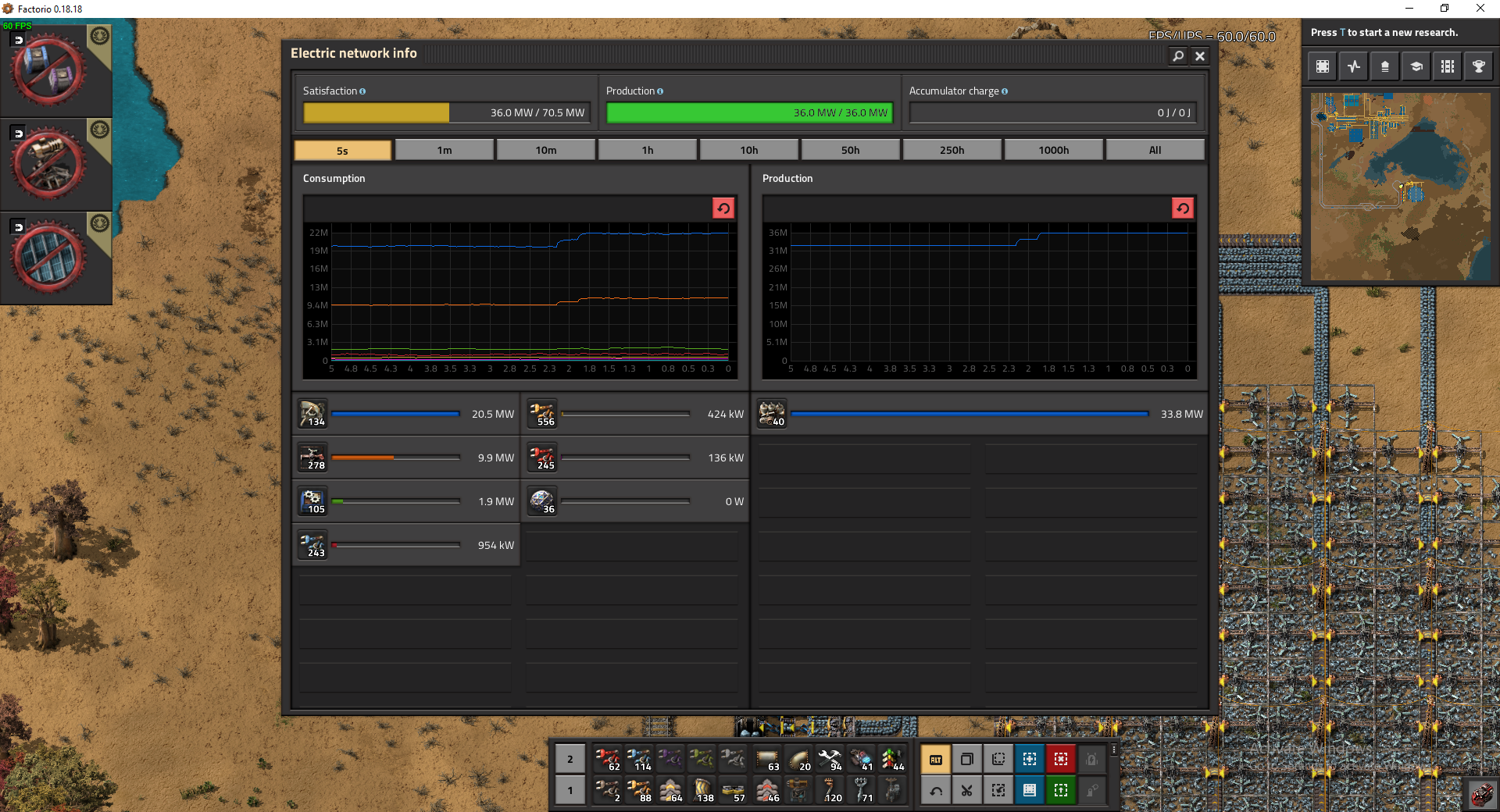Click the dashed-square import string shortcut with arrow
Image resolution: width=1500 pixels, height=812 pixels.
click(998, 790)
